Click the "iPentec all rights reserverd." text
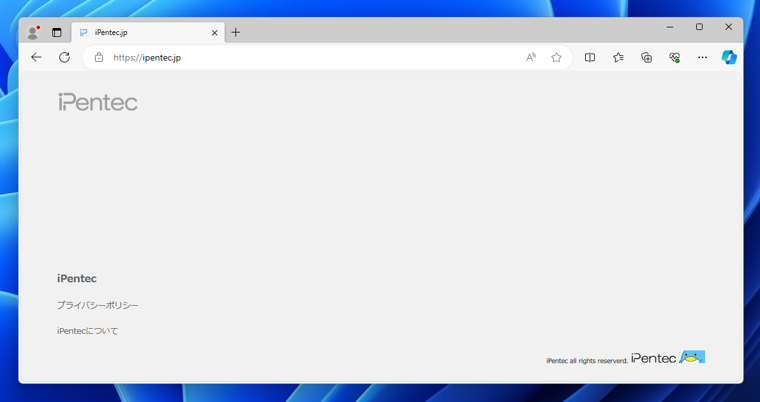Screen dimensions: 760x402 pyautogui.click(x=587, y=361)
